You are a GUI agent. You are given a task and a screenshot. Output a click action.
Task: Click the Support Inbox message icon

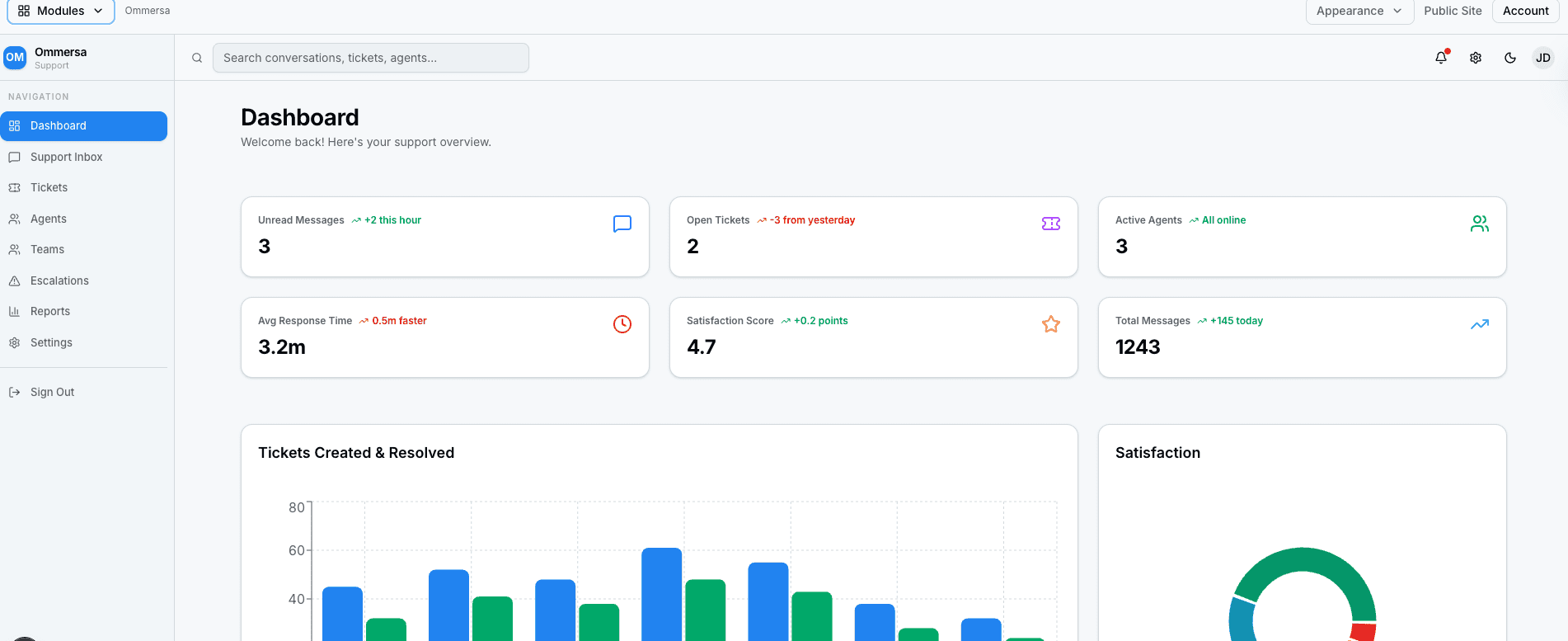point(14,157)
